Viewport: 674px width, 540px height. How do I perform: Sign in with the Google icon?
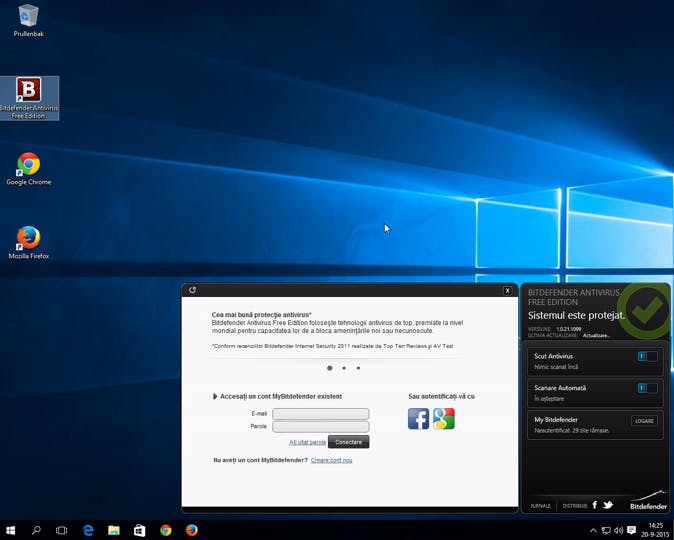(x=444, y=418)
